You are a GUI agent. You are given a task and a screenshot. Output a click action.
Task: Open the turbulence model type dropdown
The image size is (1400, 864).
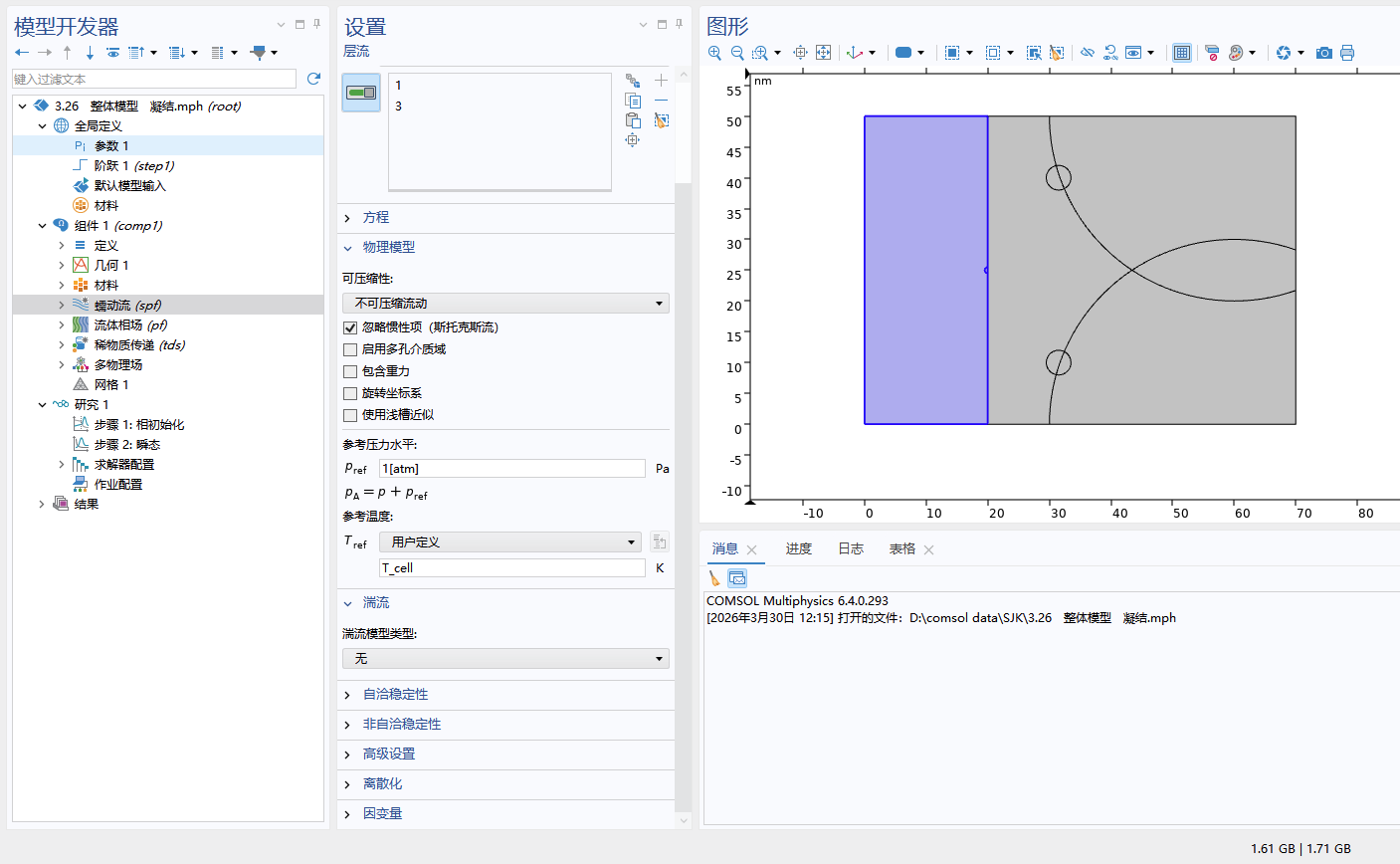tap(505, 658)
